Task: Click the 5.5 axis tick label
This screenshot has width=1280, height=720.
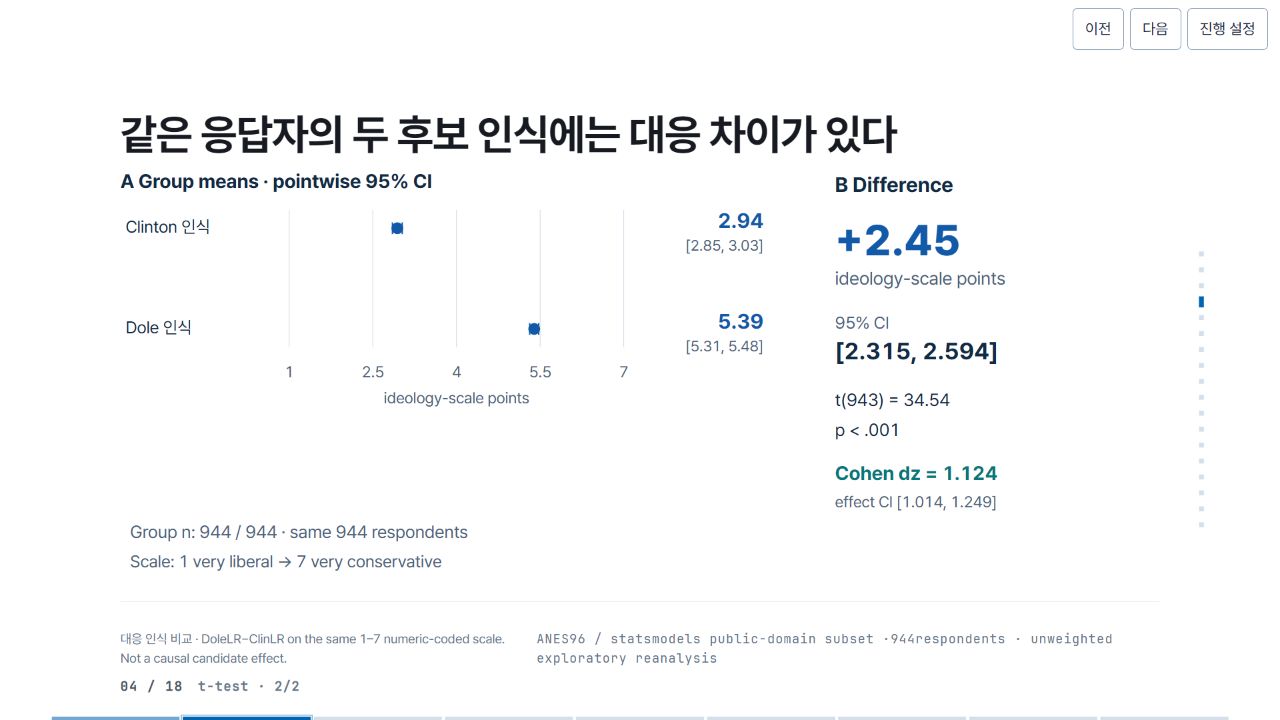Action: 540,372
